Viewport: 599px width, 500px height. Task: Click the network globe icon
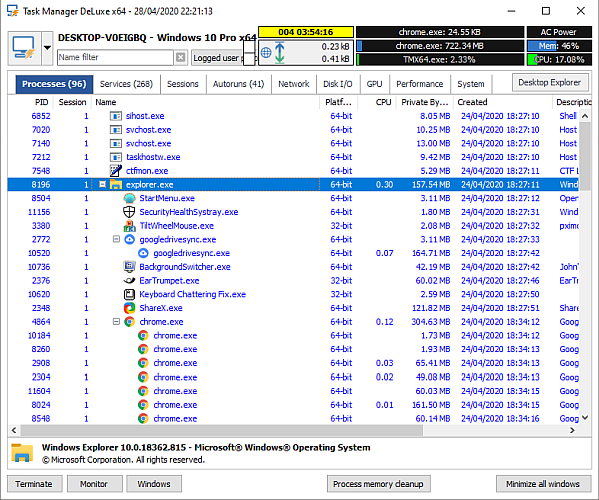pos(266,52)
